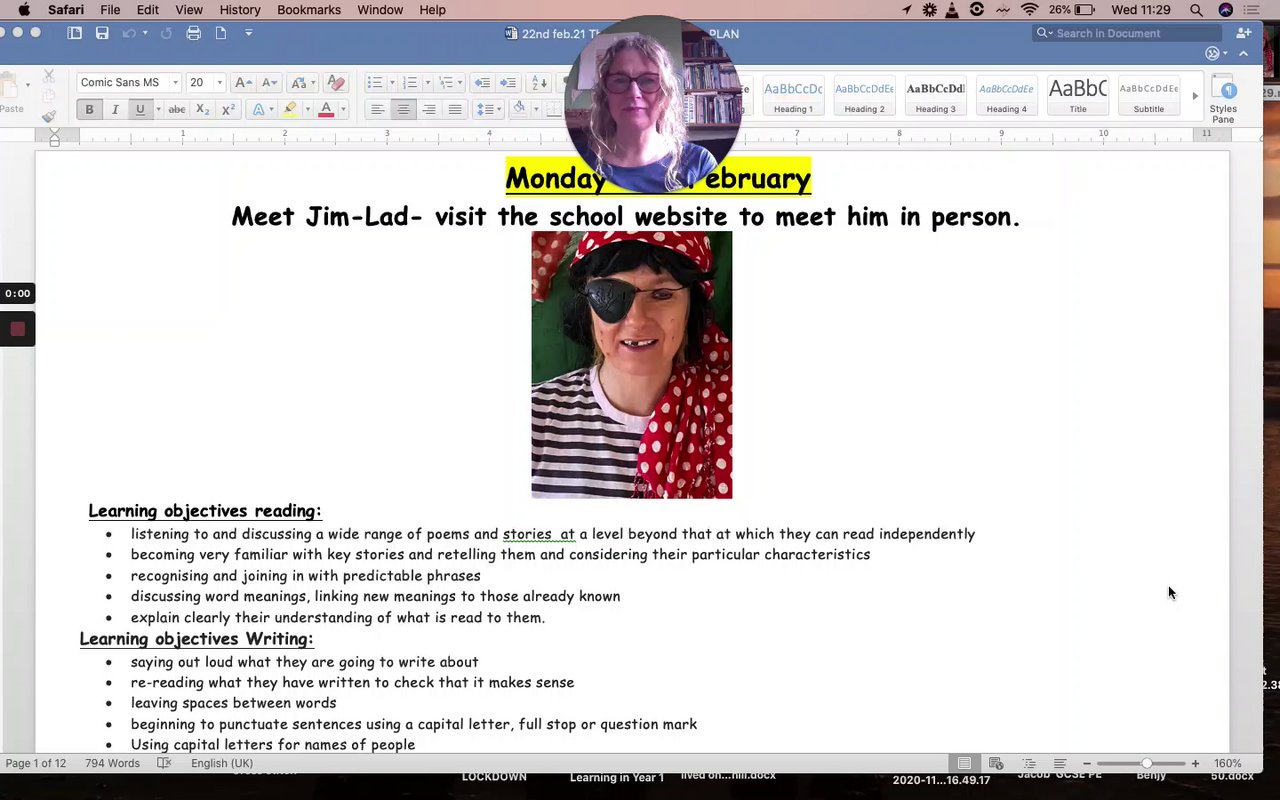Click the Undo arrow icon
The image size is (1280, 800).
[129, 33]
